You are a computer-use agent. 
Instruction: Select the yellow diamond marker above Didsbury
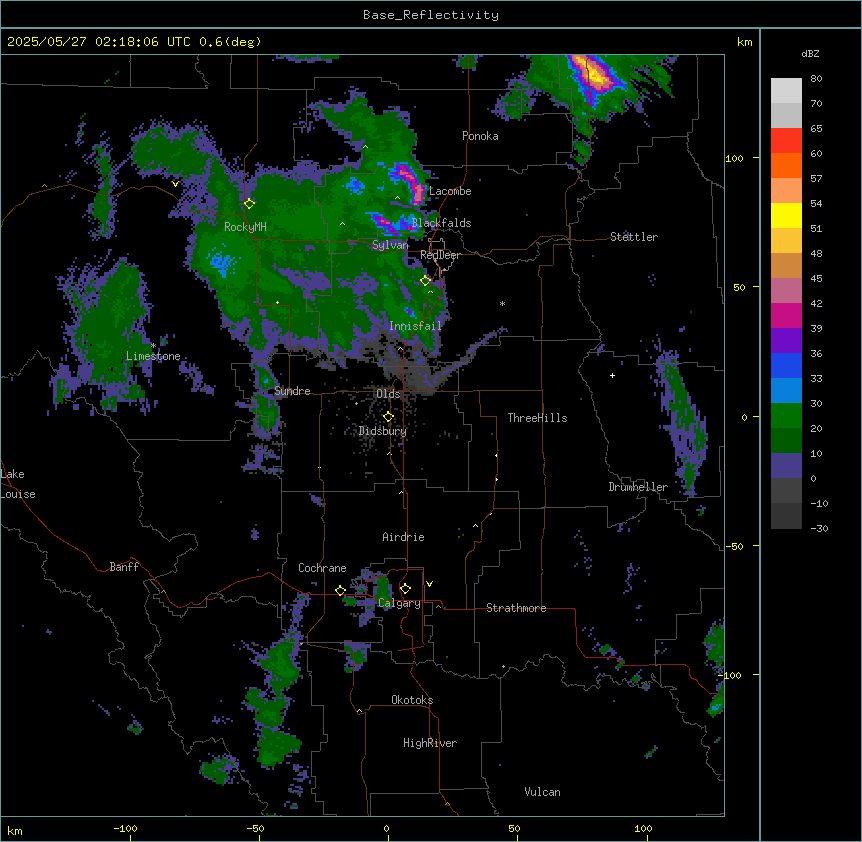(388, 417)
